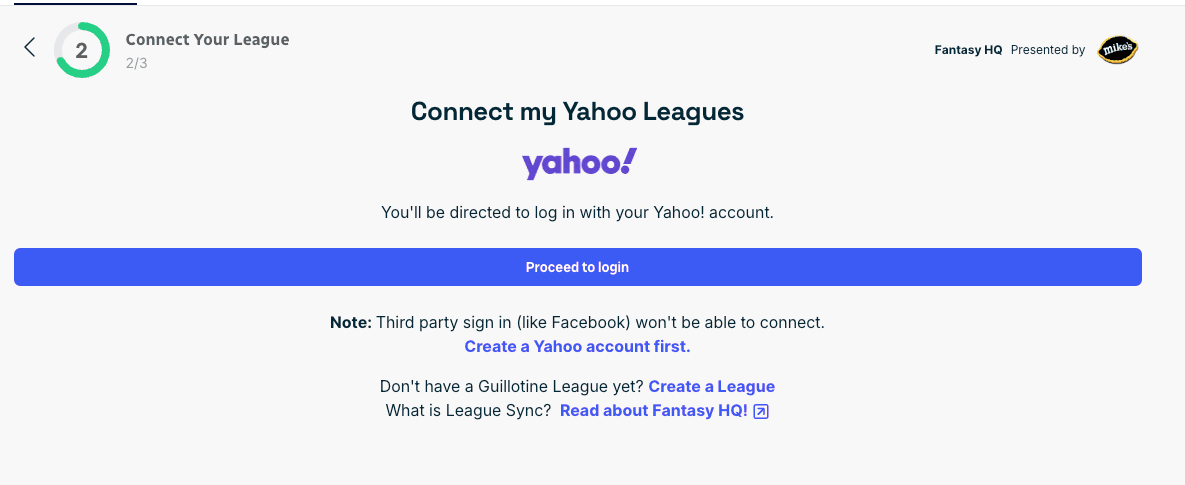Click the external link icon beside Fantasy HQ

click(761, 411)
